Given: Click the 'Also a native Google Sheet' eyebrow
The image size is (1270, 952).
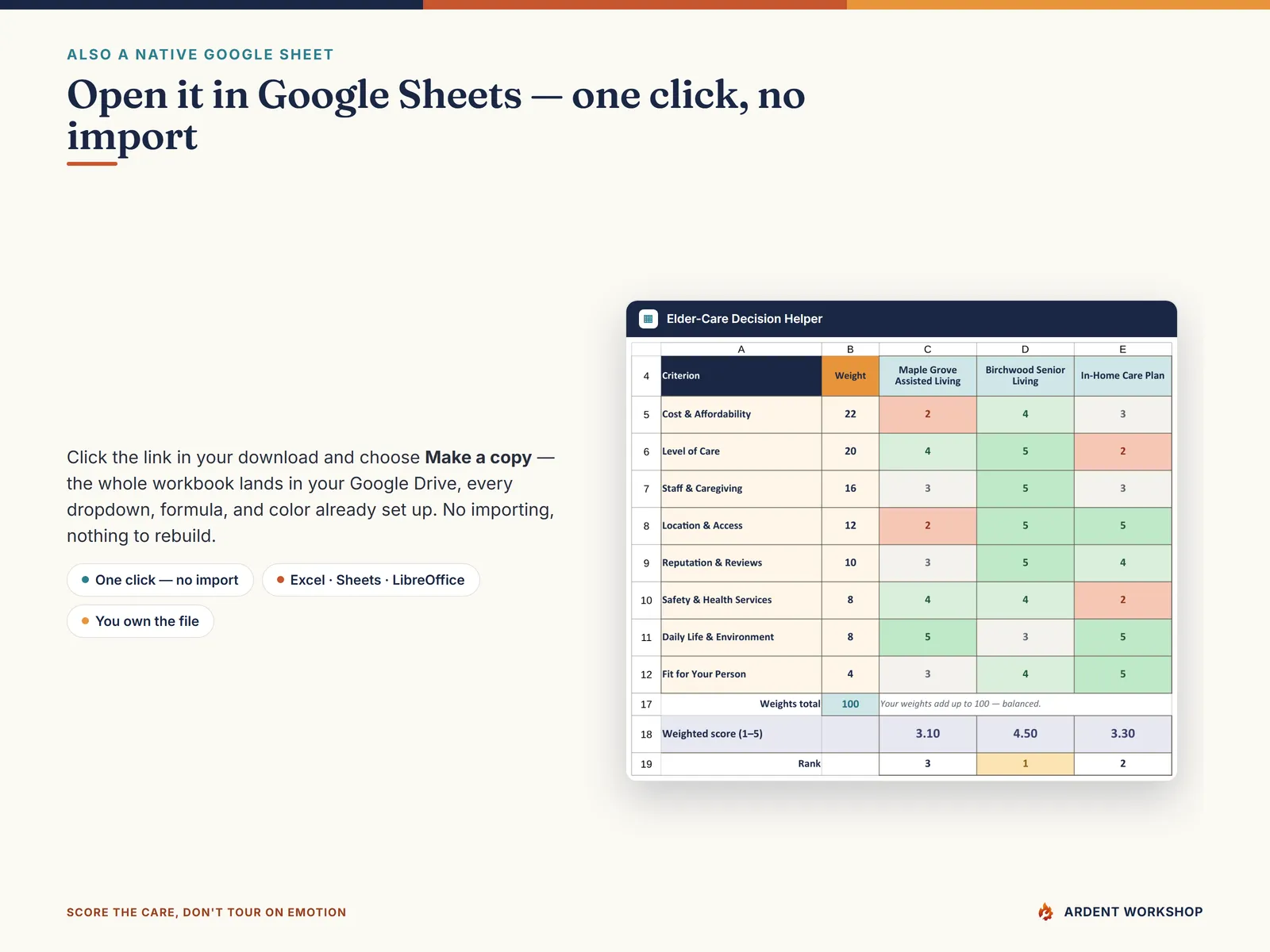Looking at the screenshot, I should [200, 55].
